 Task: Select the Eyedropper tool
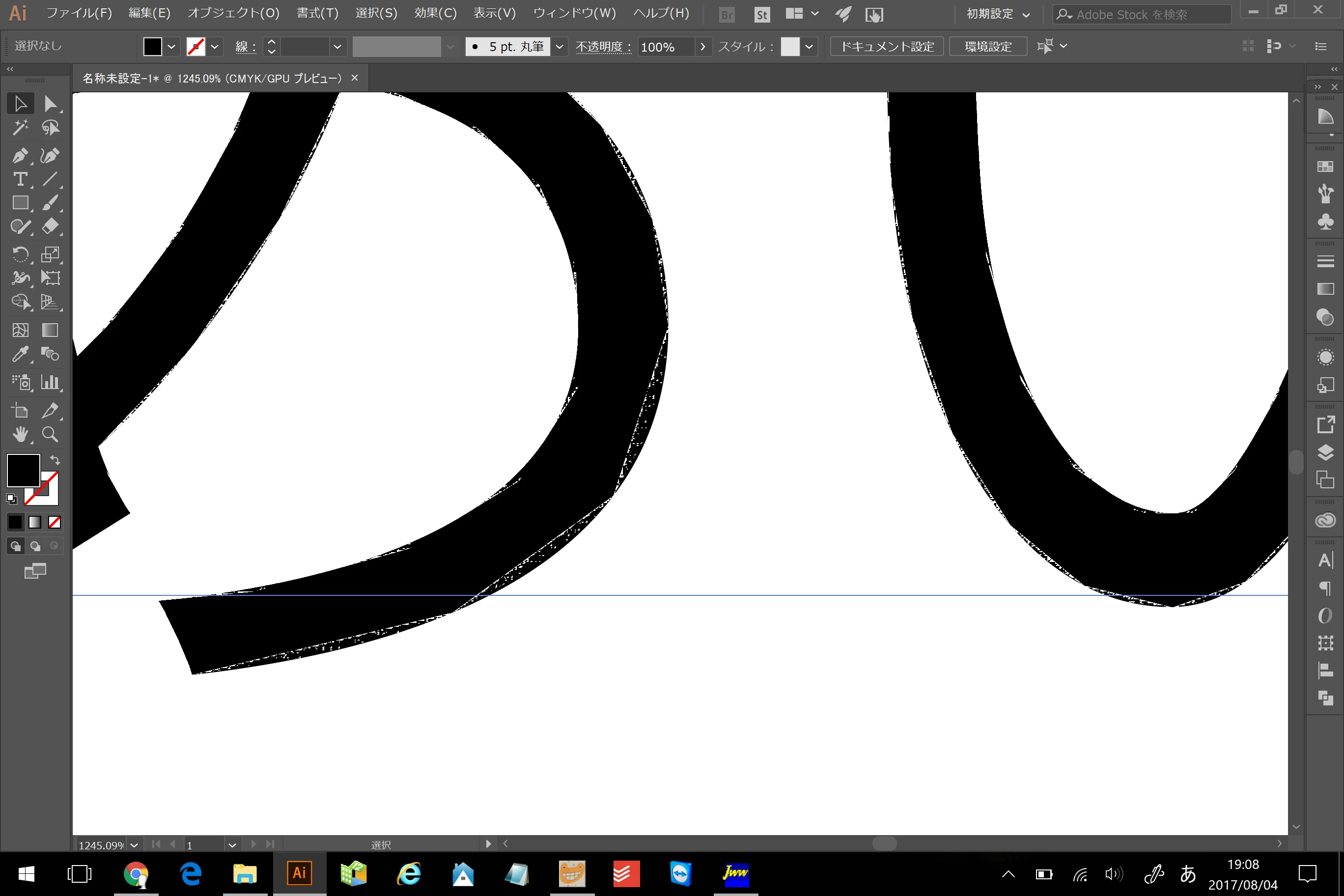20,354
